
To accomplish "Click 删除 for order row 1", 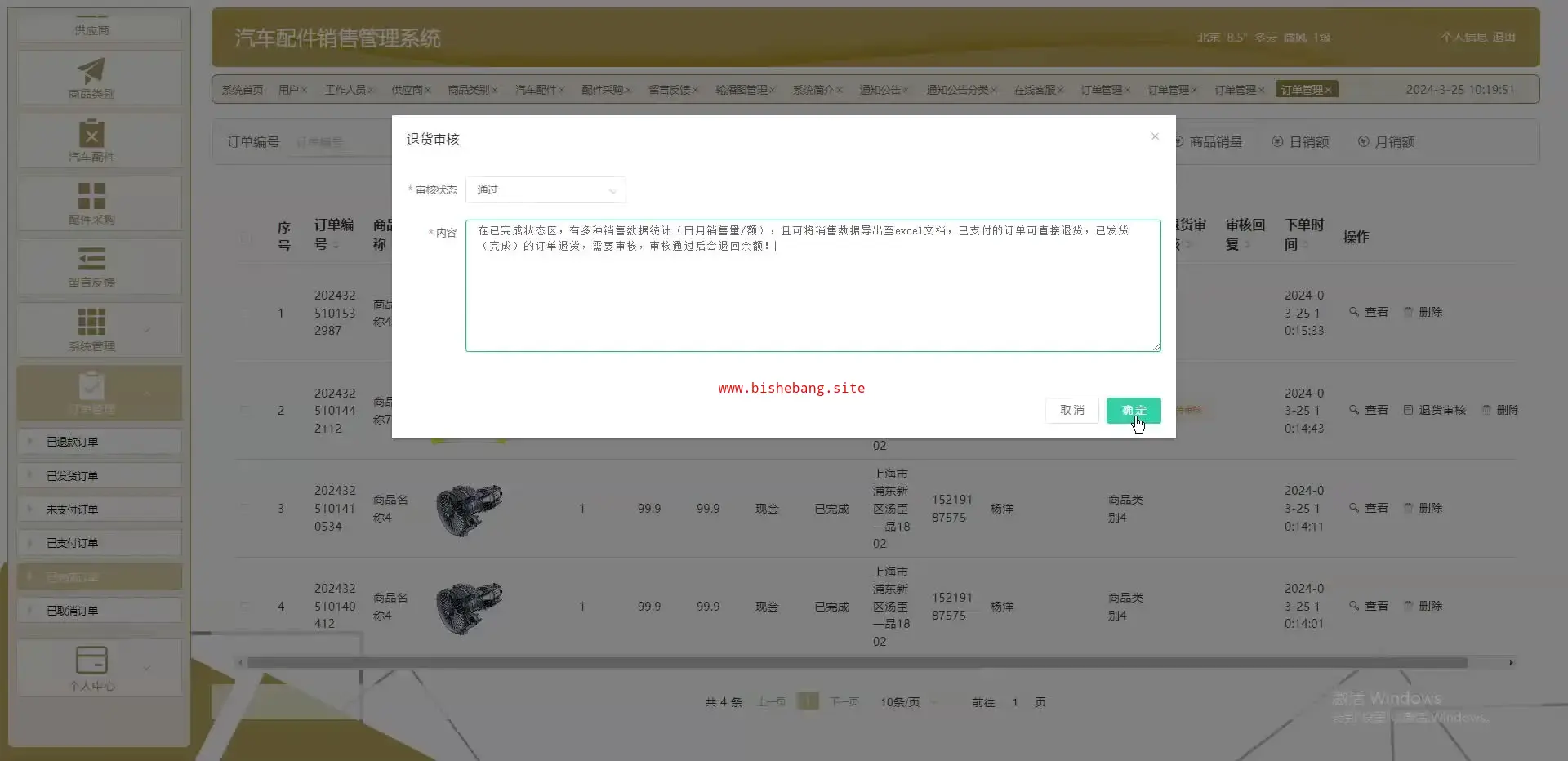I will [1423, 312].
